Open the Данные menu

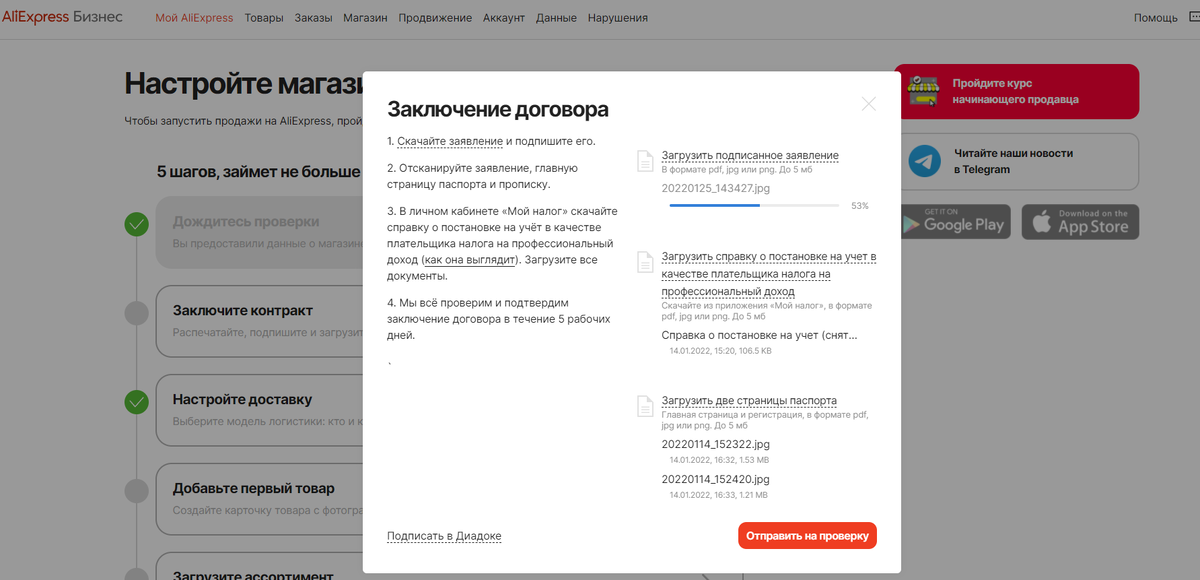click(556, 18)
